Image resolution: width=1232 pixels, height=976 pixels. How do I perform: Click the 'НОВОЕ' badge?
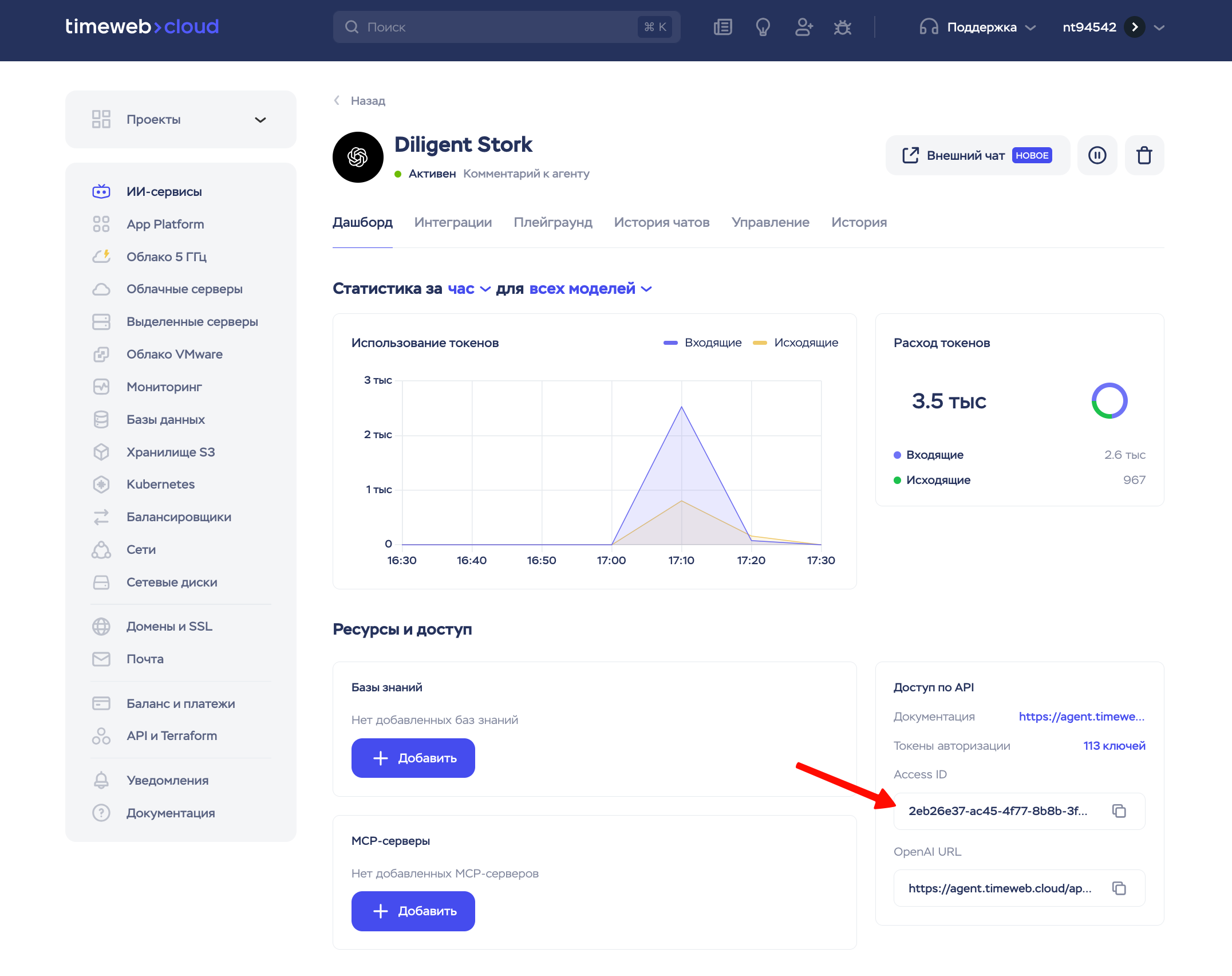click(x=1032, y=155)
